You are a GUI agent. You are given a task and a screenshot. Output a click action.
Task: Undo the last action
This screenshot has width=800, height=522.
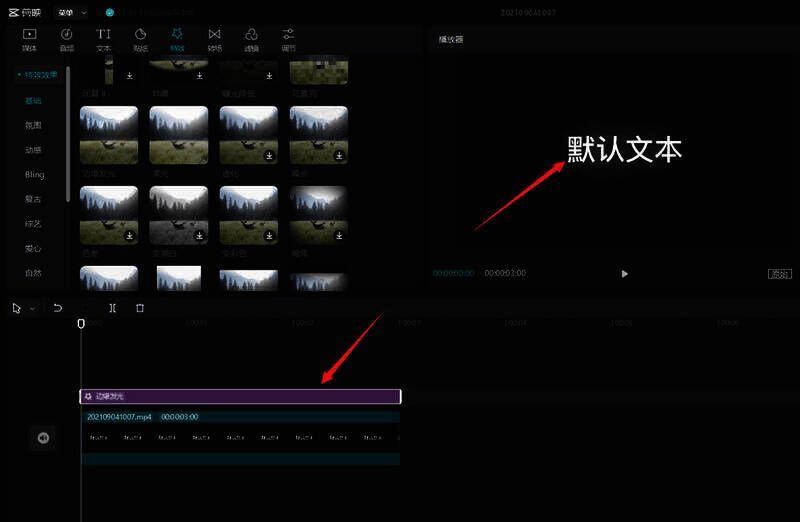click(x=58, y=308)
